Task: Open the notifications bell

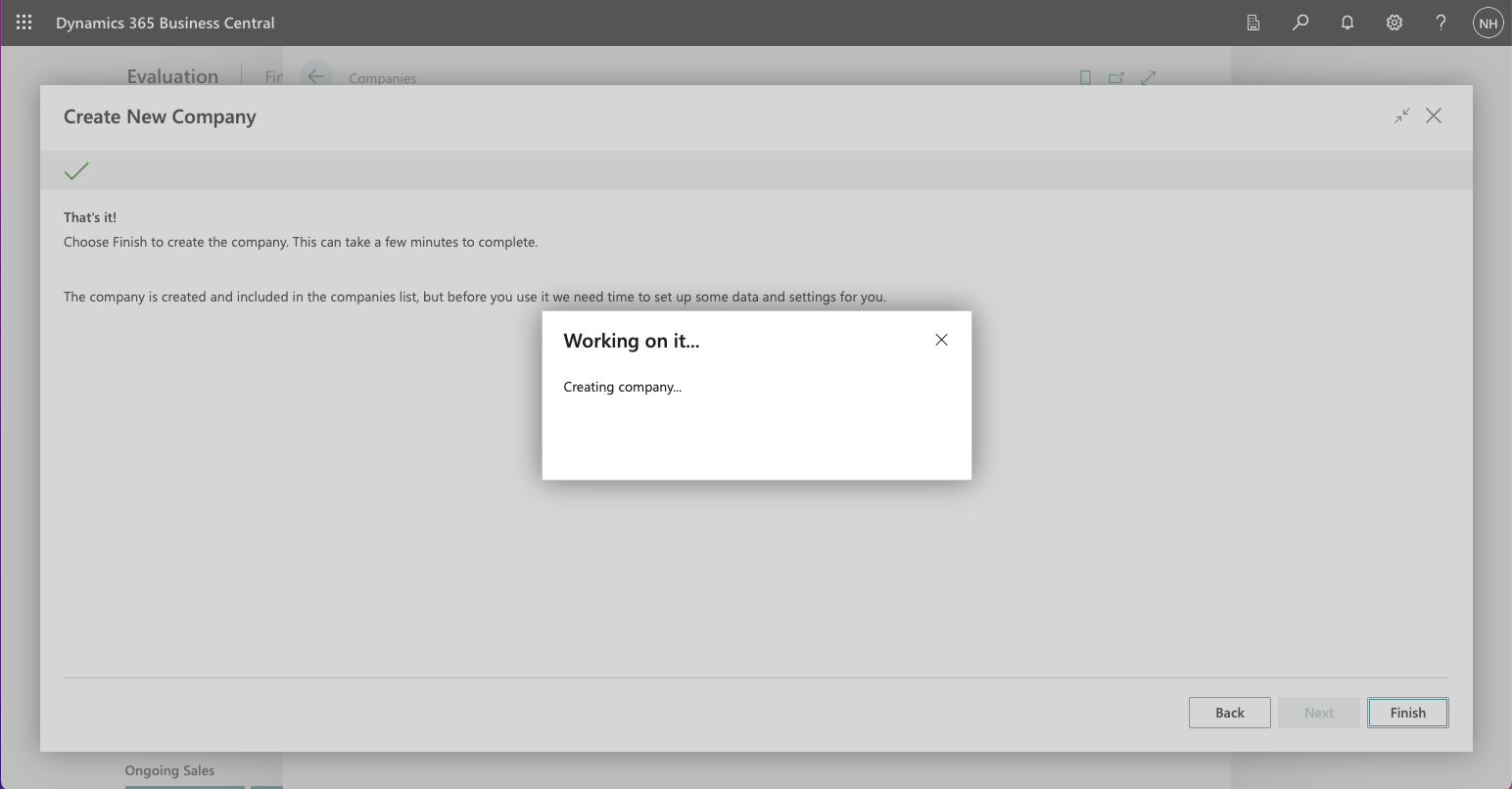Action: pos(1347,23)
